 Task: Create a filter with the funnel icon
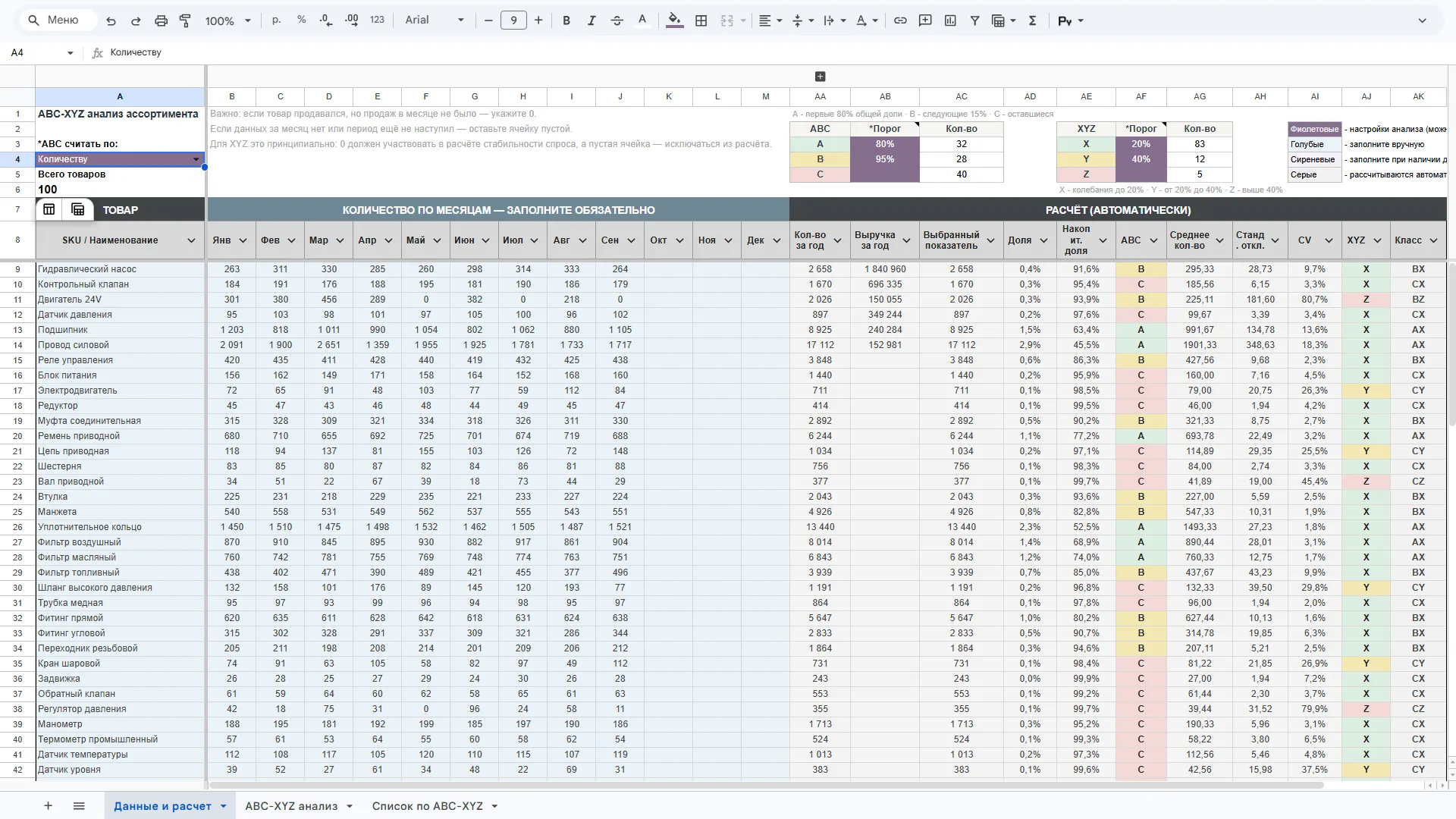click(975, 20)
